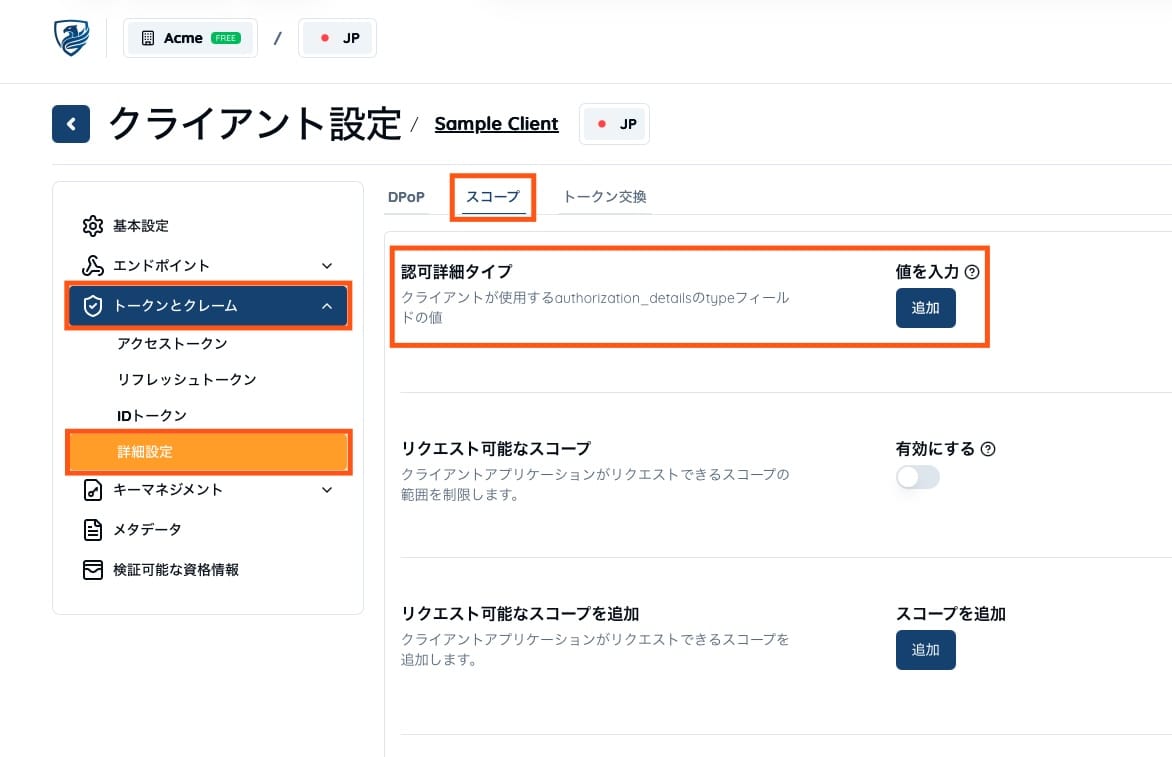Open the トークン交換 tab
The width and height of the screenshot is (1172, 757).
coord(605,197)
